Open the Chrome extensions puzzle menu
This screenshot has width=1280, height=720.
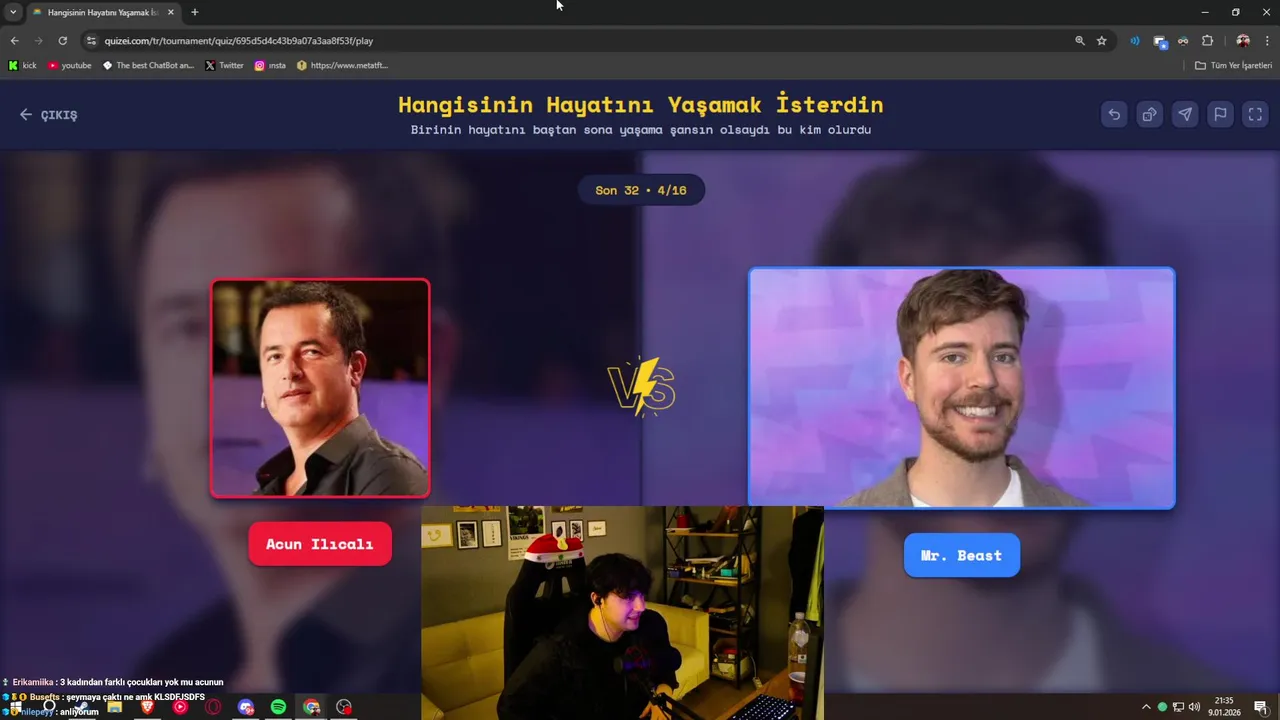tap(1207, 41)
